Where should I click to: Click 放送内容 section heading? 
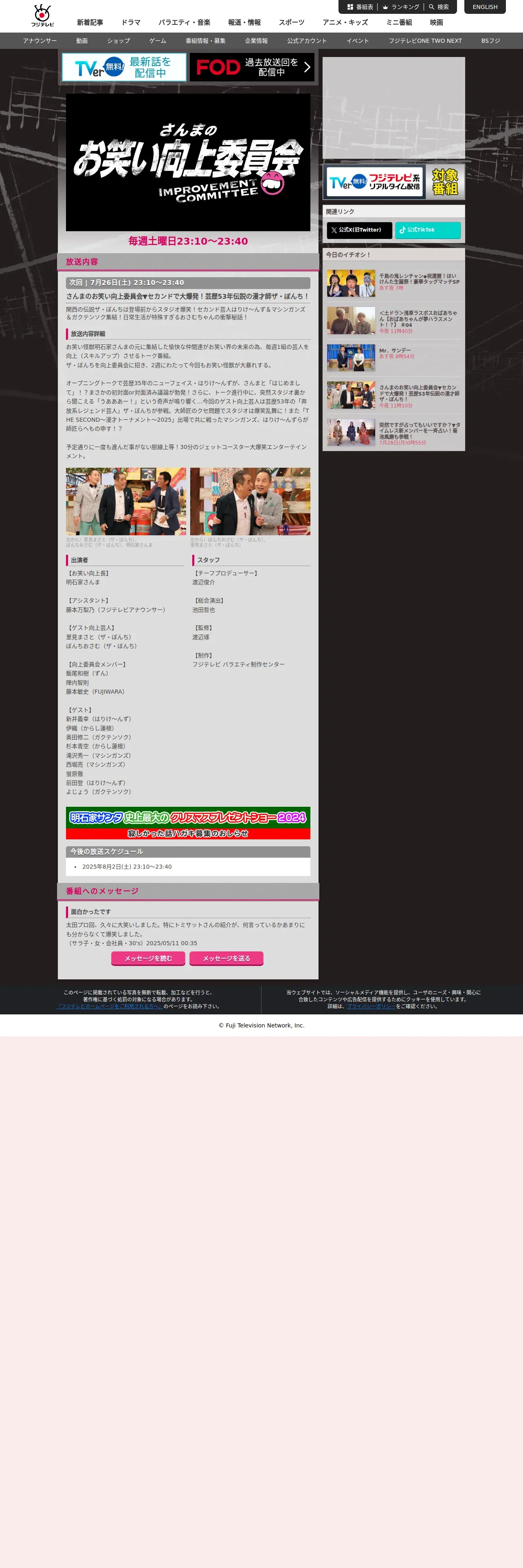point(81,262)
